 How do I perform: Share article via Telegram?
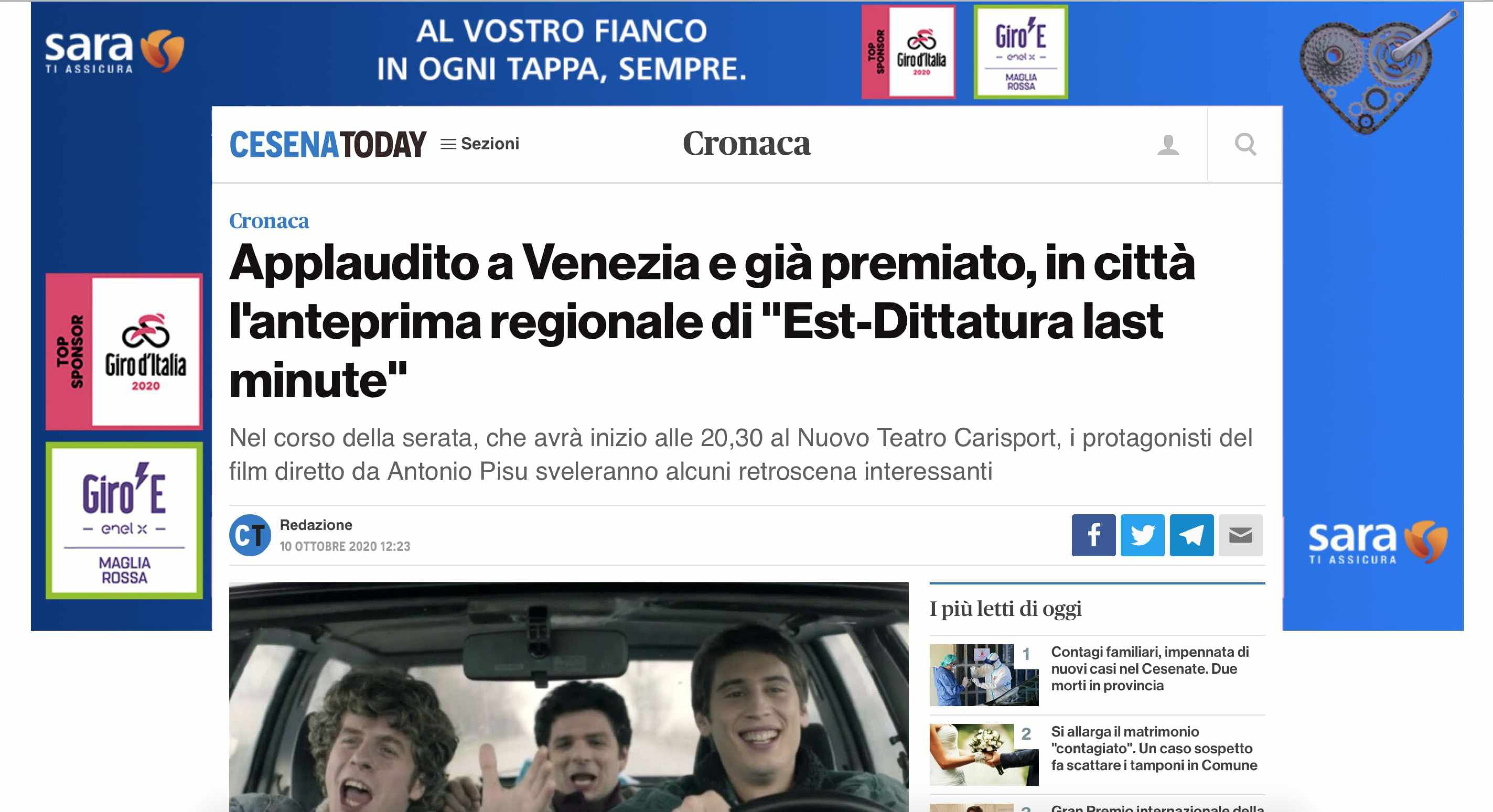point(1191,535)
